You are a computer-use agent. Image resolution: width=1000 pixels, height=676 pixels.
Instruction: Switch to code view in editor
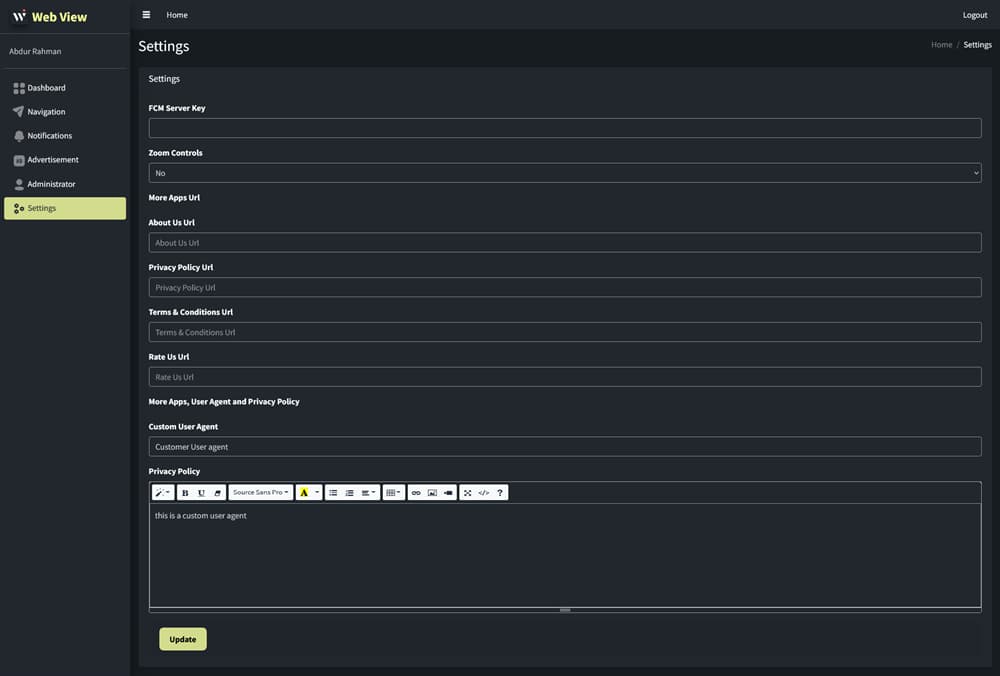click(x=483, y=492)
